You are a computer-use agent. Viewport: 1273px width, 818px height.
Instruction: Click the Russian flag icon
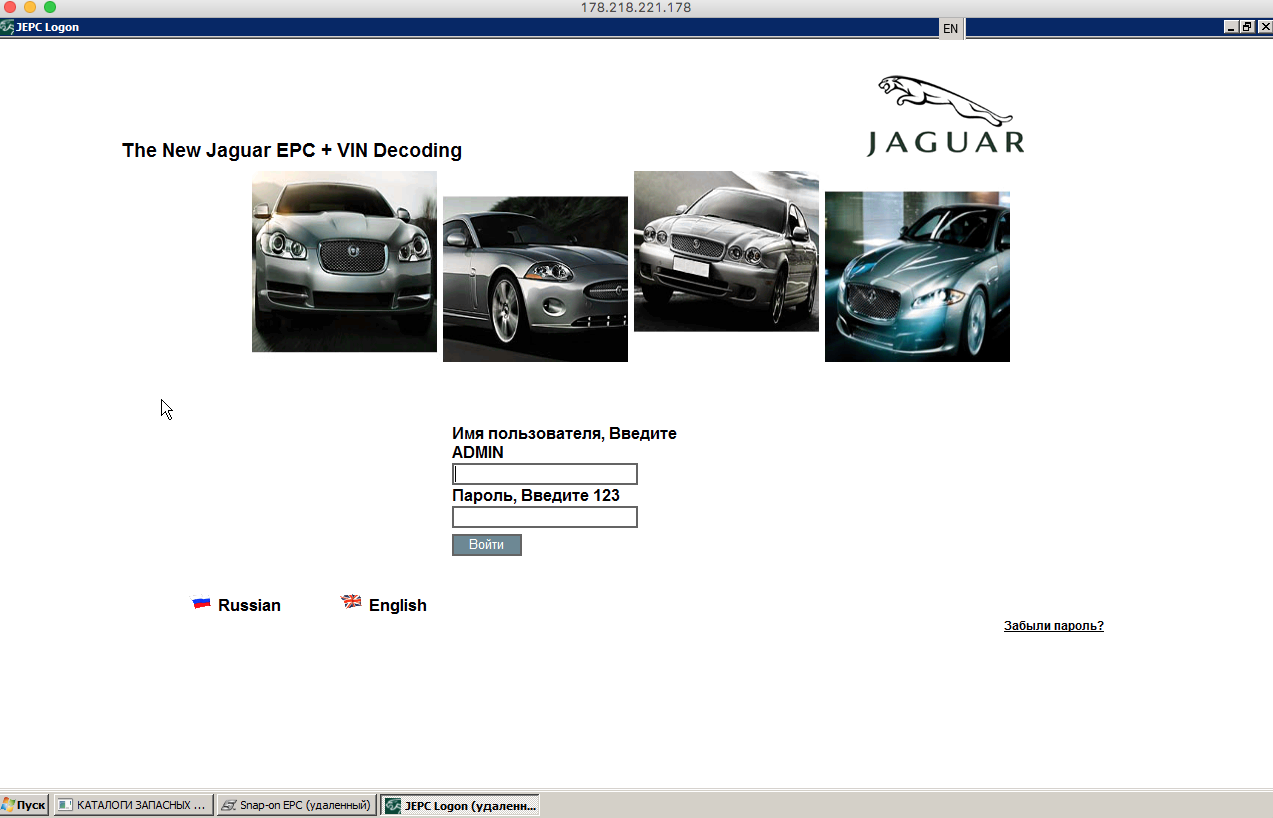pos(201,603)
